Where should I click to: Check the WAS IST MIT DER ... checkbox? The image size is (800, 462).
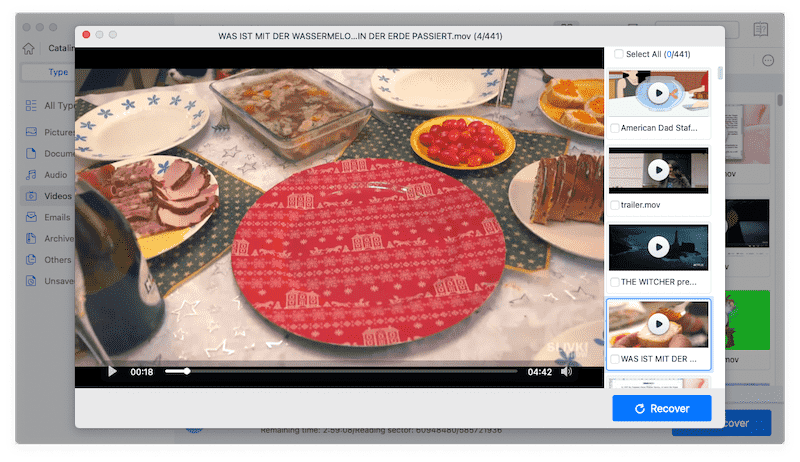coord(615,359)
